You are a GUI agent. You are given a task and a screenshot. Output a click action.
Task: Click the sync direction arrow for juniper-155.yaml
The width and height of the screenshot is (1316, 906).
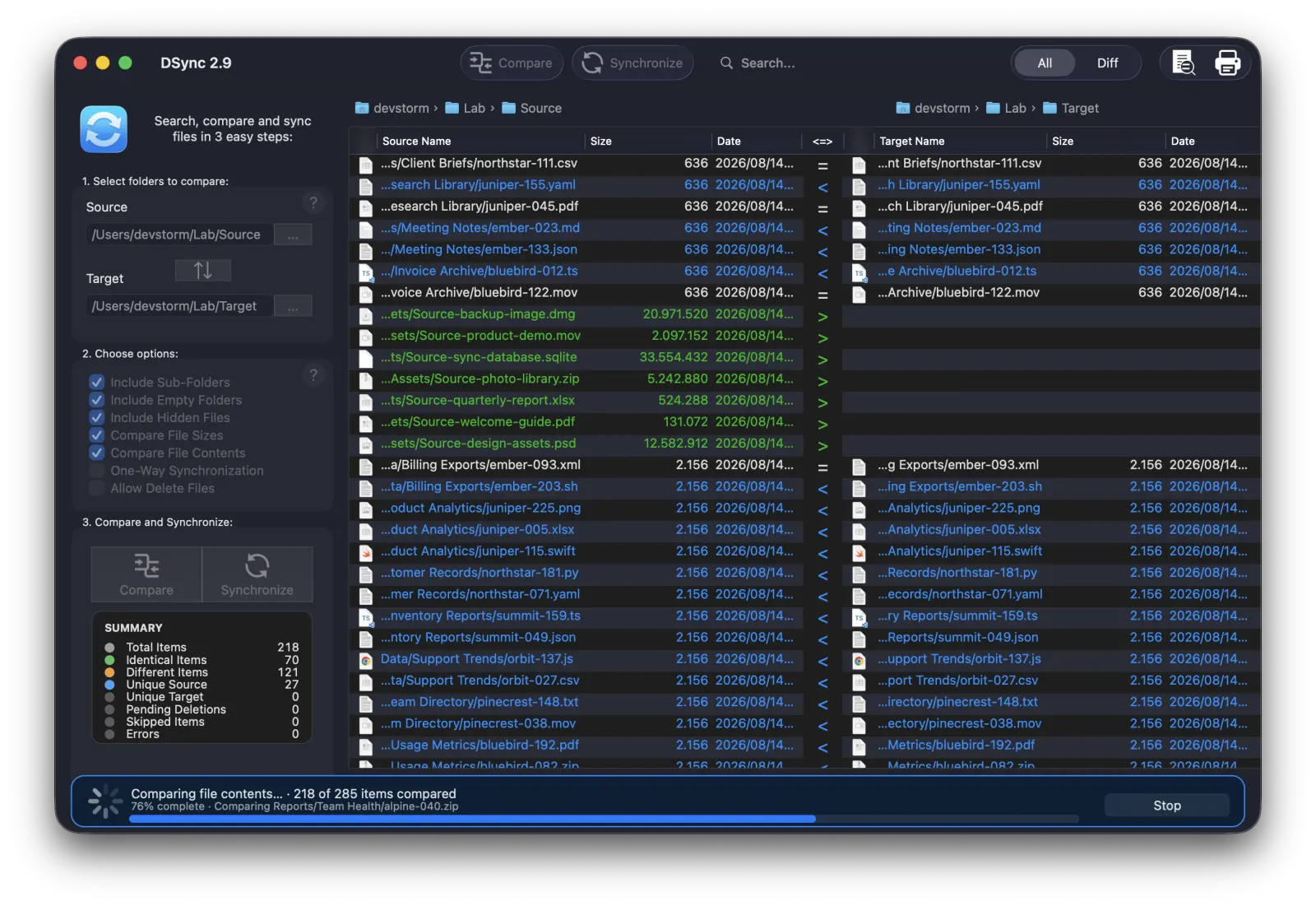(x=822, y=187)
